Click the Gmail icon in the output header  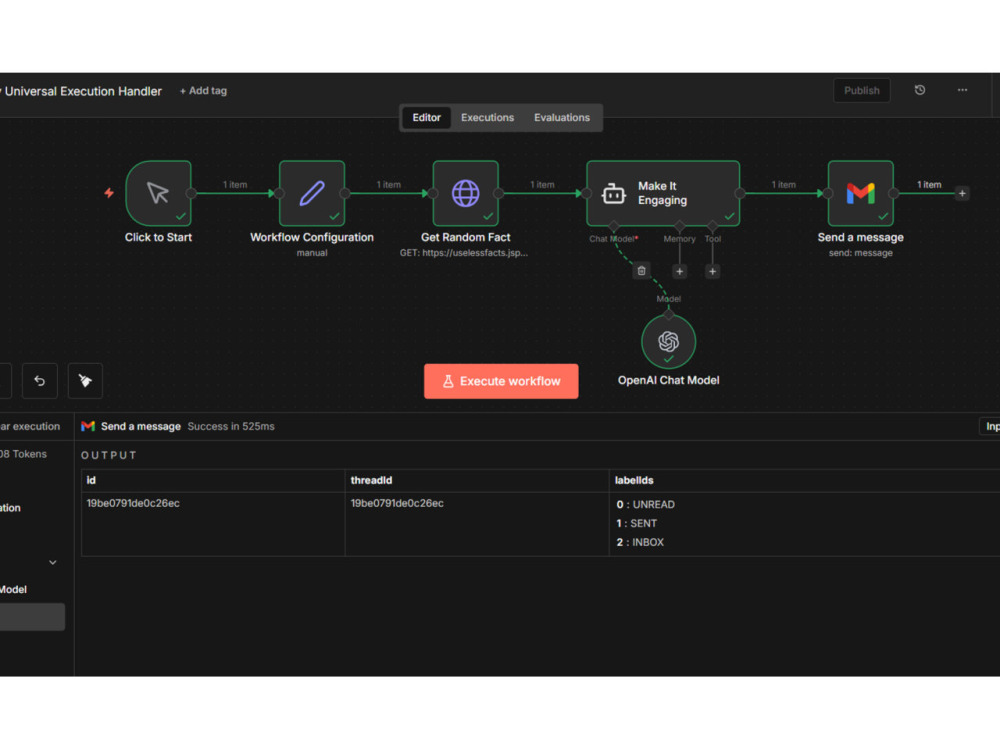point(88,426)
